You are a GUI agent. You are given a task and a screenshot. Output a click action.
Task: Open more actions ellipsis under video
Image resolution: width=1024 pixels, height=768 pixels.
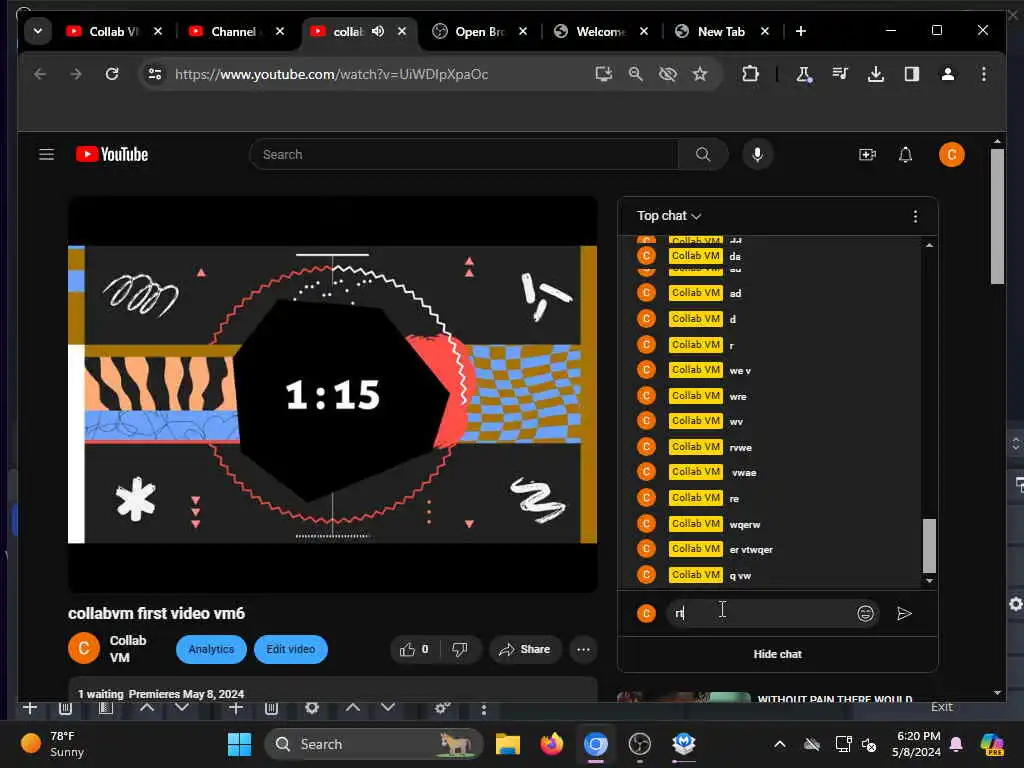point(583,649)
